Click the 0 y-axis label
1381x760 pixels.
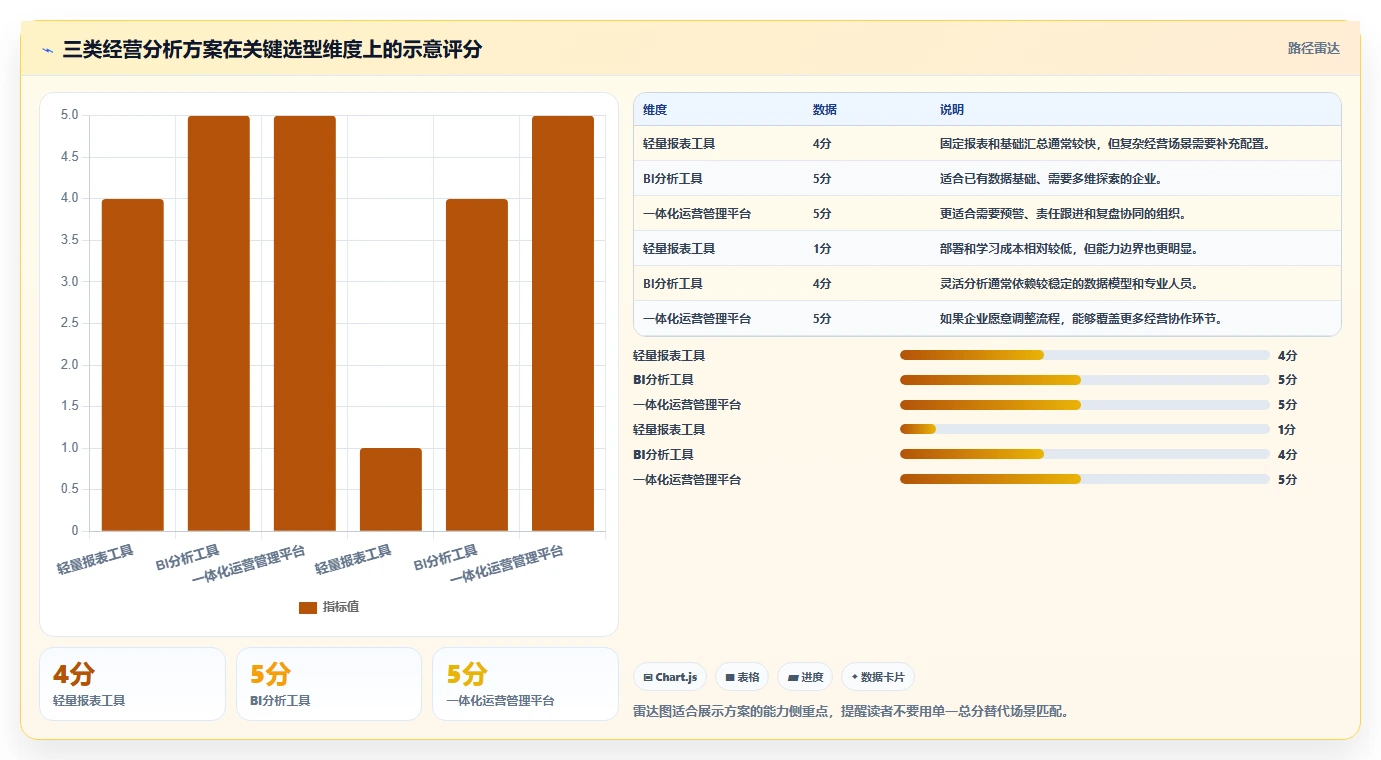tap(75, 531)
